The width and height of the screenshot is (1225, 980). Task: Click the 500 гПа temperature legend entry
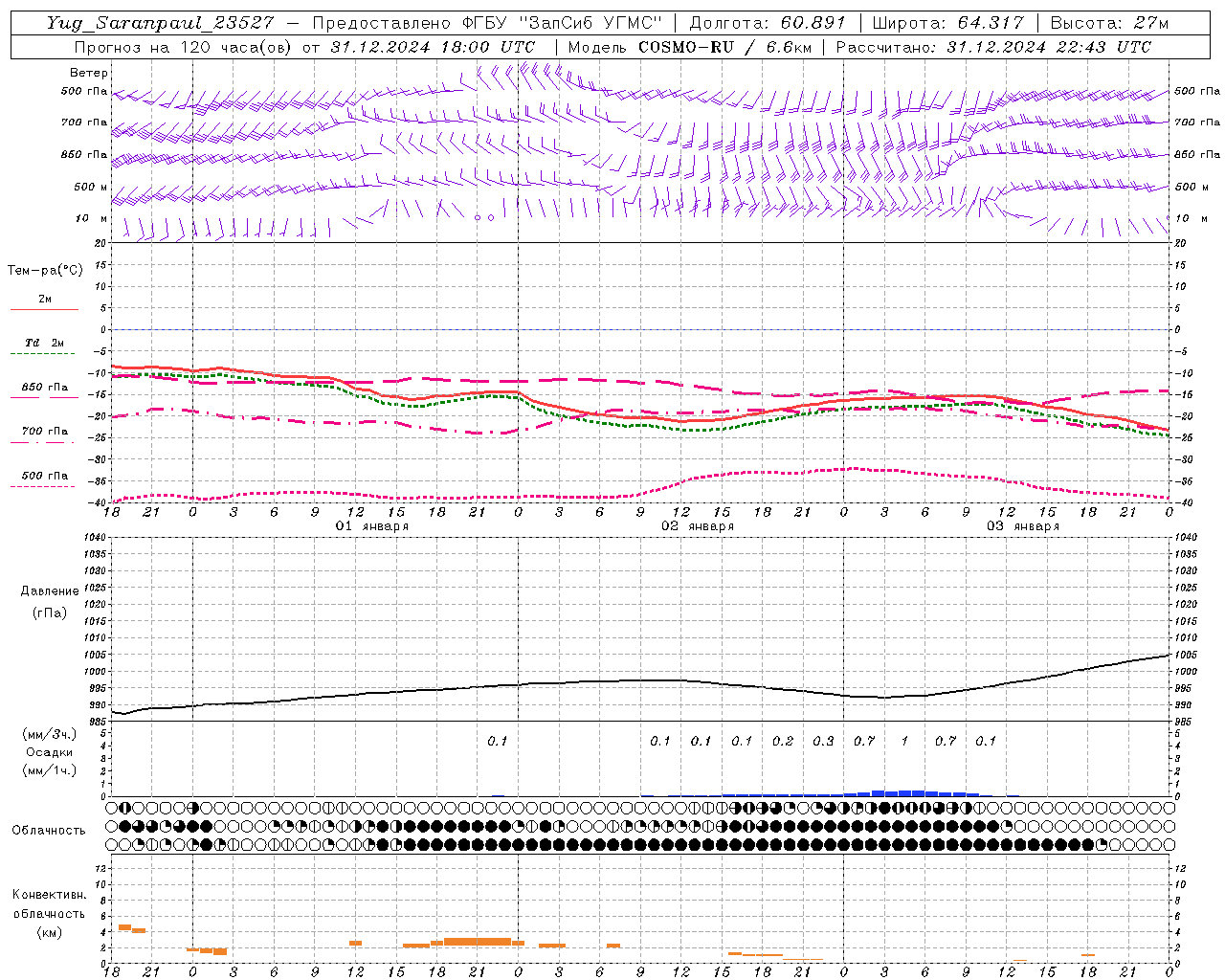click(44, 479)
